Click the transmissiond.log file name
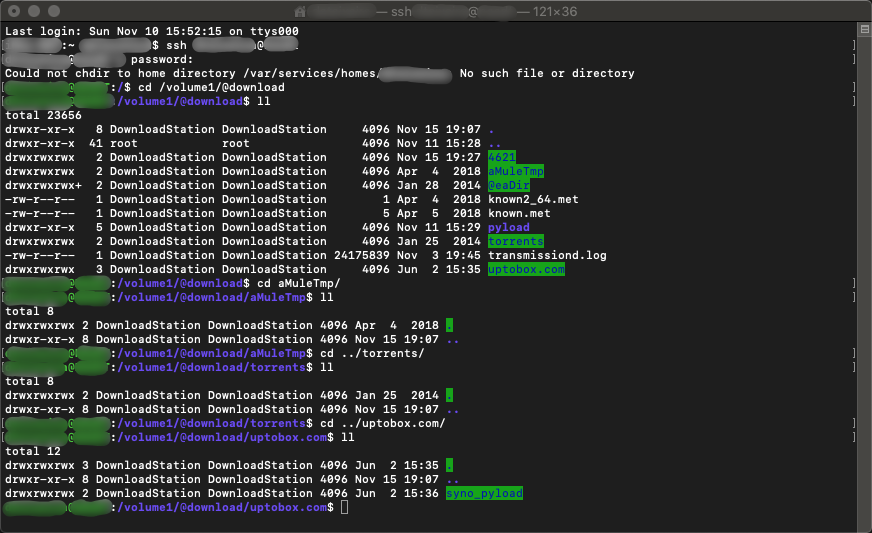Screen dimensions: 872x533 pyautogui.click(x=547, y=256)
